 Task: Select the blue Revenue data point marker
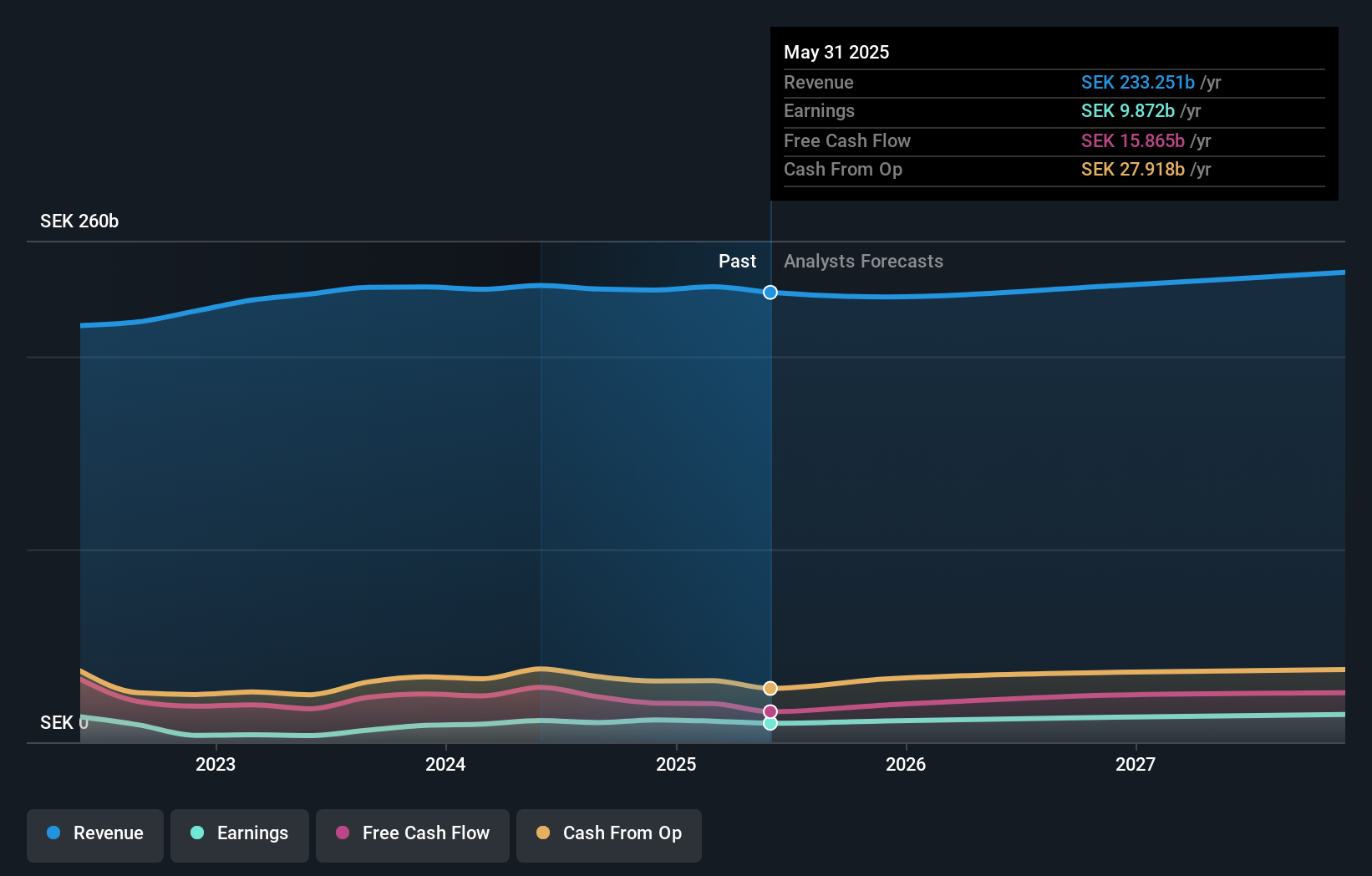coord(770,293)
